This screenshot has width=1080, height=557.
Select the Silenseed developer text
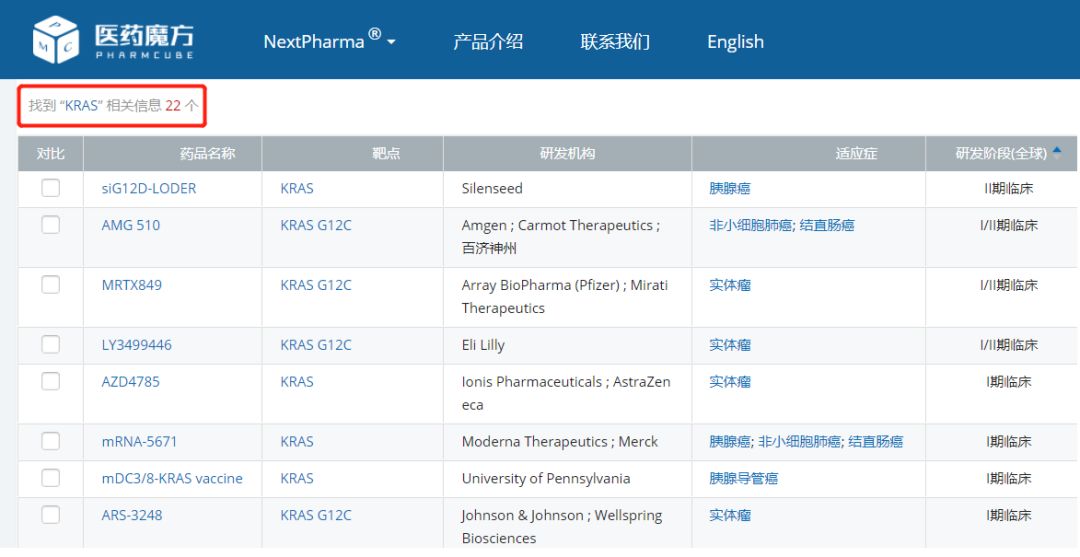pyautogui.click(x=492, y=189)
